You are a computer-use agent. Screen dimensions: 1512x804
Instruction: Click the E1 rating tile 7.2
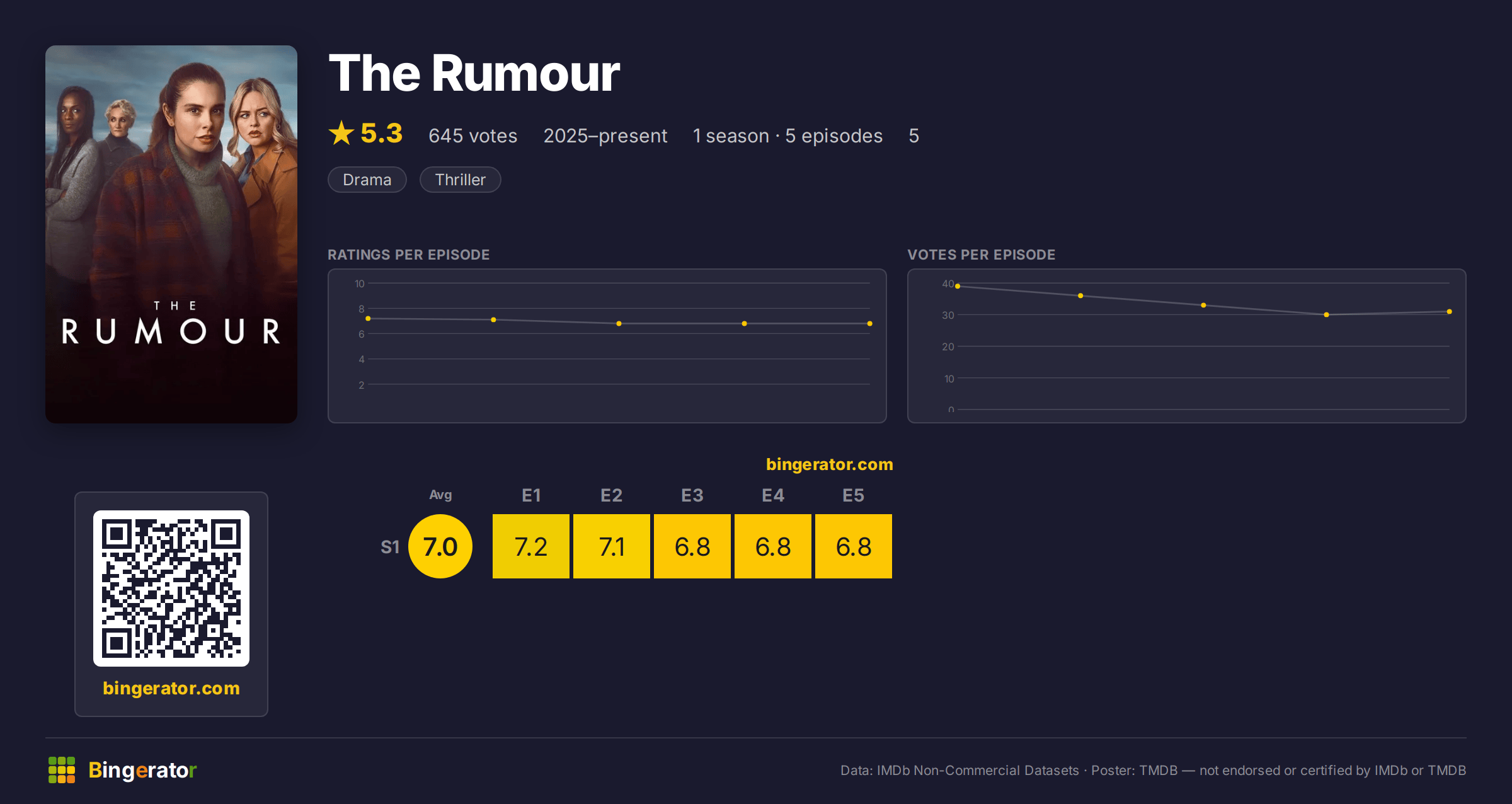531,546
